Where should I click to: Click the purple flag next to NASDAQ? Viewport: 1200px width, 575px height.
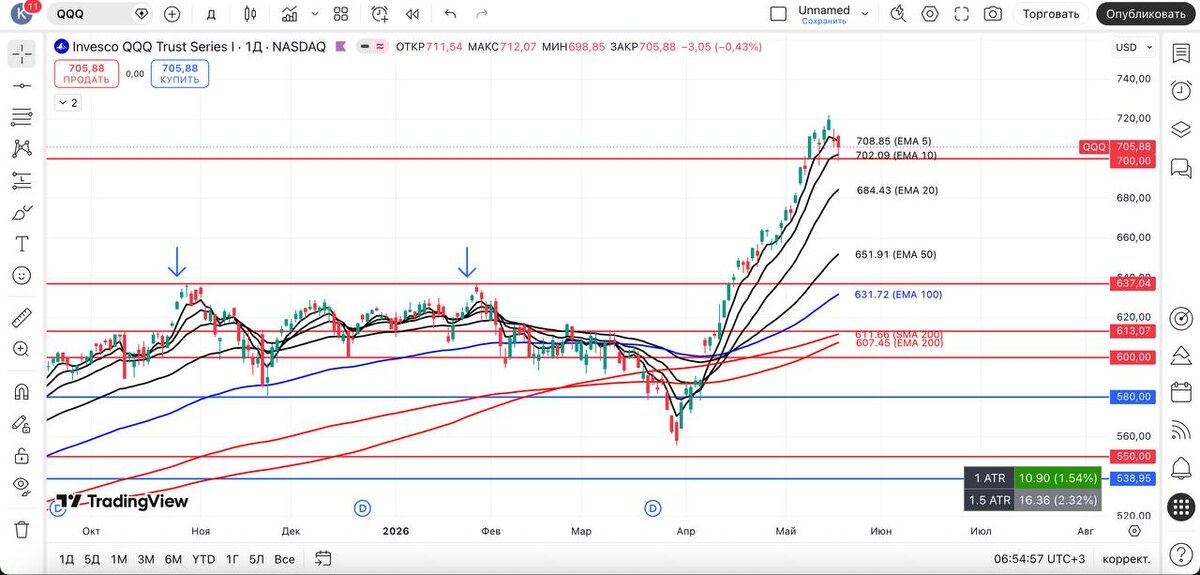[341, 47]
